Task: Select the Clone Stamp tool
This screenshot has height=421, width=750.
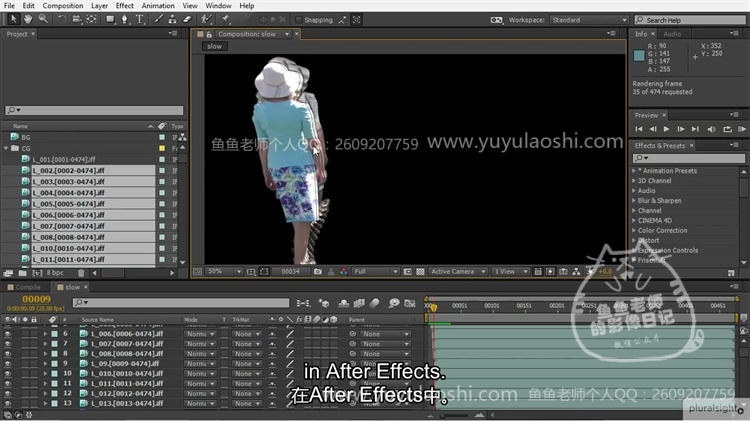Action: pyautogui.click(x=172, y=19)
